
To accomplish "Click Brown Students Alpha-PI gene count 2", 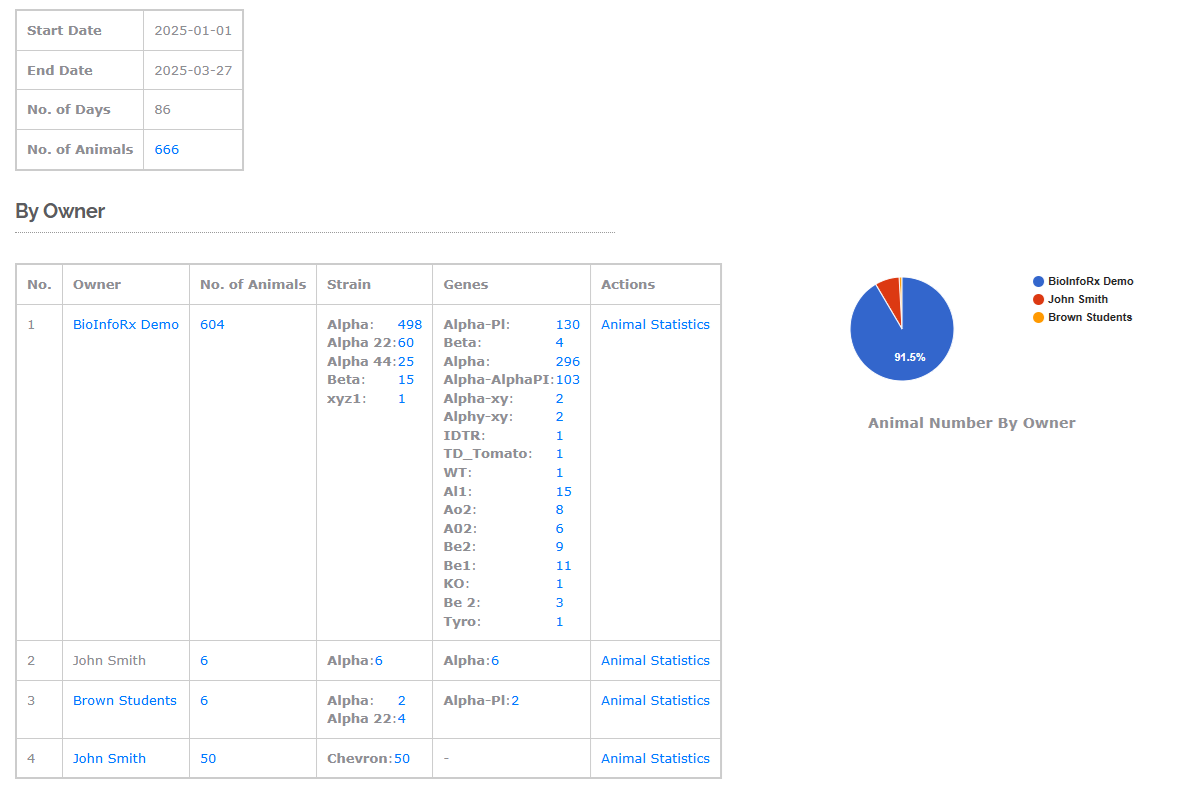I will (515, 700).
